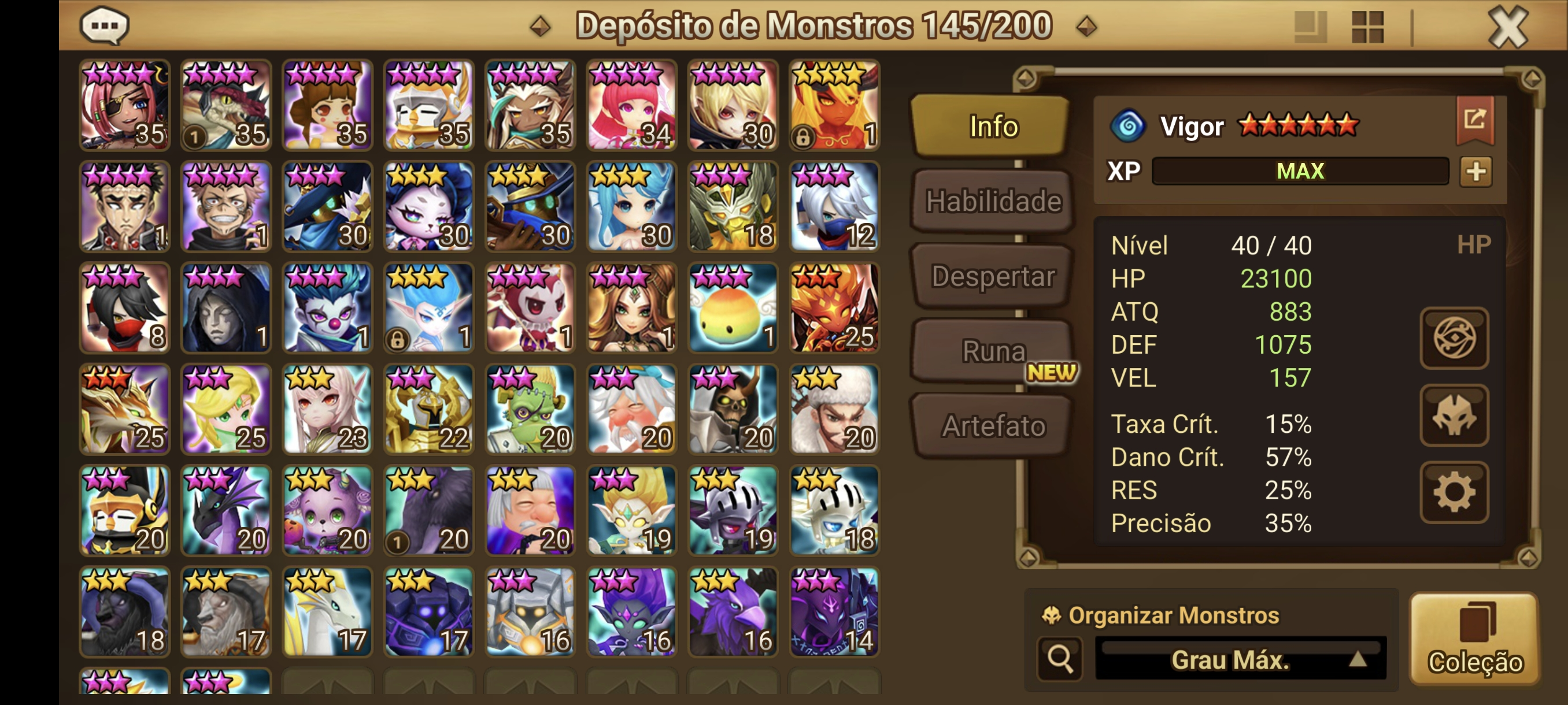Tap the arrow in the Grau Máx. box
Screen dimensions: 1568x705
(x=1358, y=659)
